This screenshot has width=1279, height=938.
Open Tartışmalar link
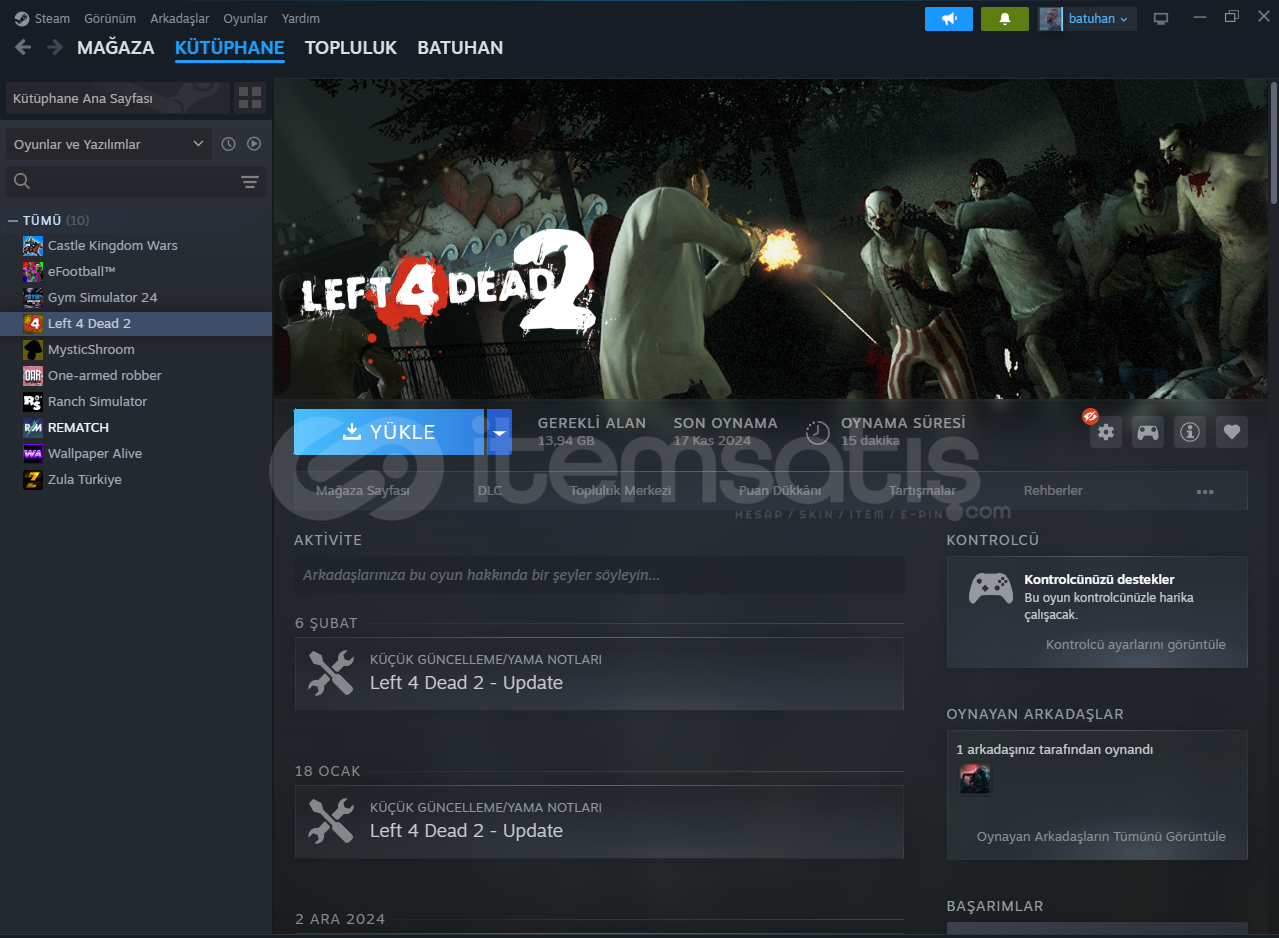point(922,491)
